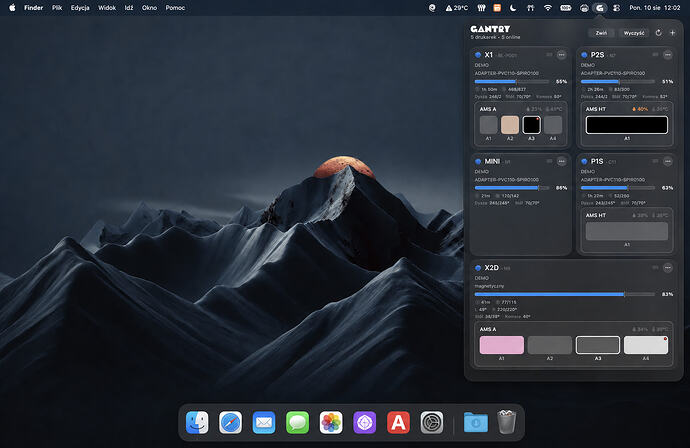Open the Apple menu

click(12, 7)
